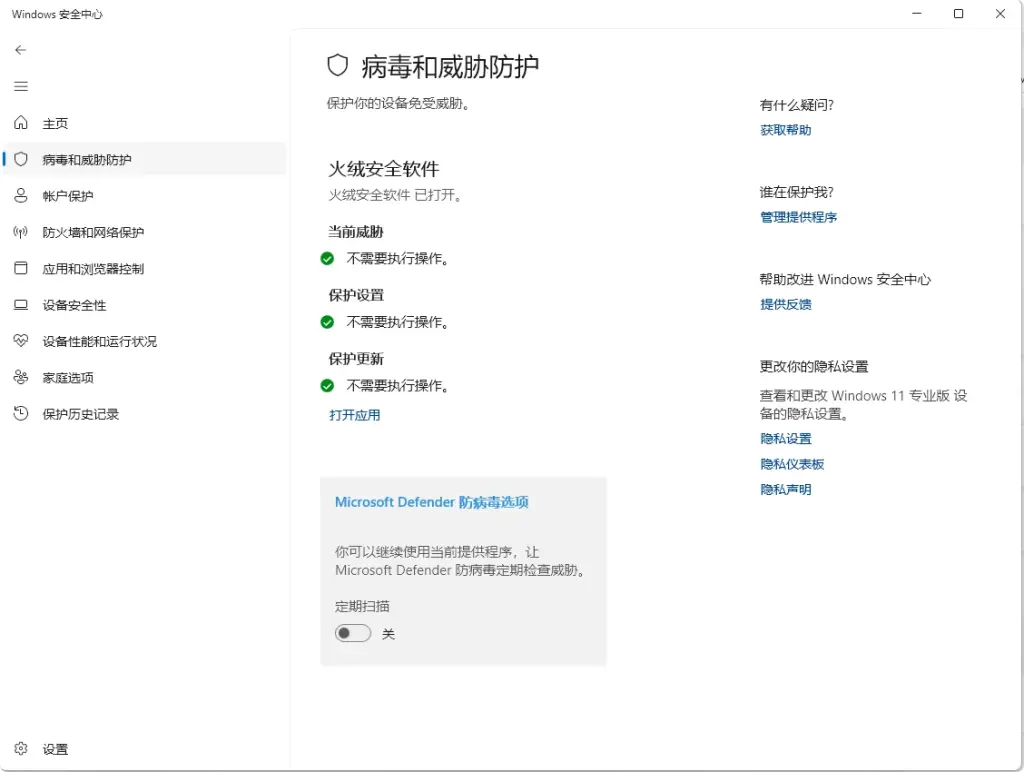Image resolution: width=1024 pixels, height=772 pixels.
Task: Click the 有什么疑问? heading
Action: pos(797,105)
